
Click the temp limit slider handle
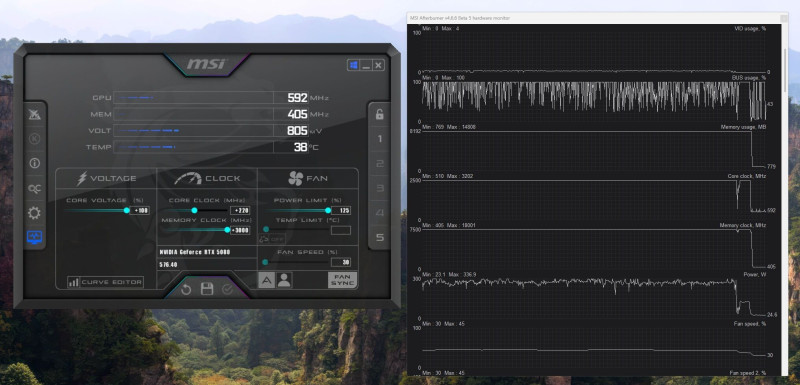266,229
